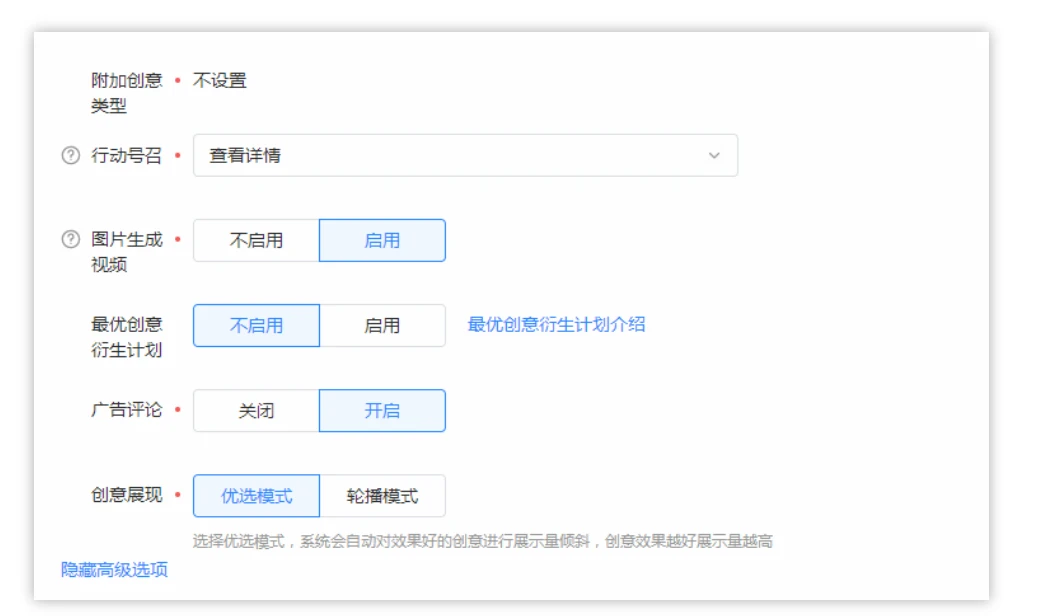Click the chevron arrow in 行动号召 dropdown
This screenshot has width=1059, height=616.
(714, 156)
